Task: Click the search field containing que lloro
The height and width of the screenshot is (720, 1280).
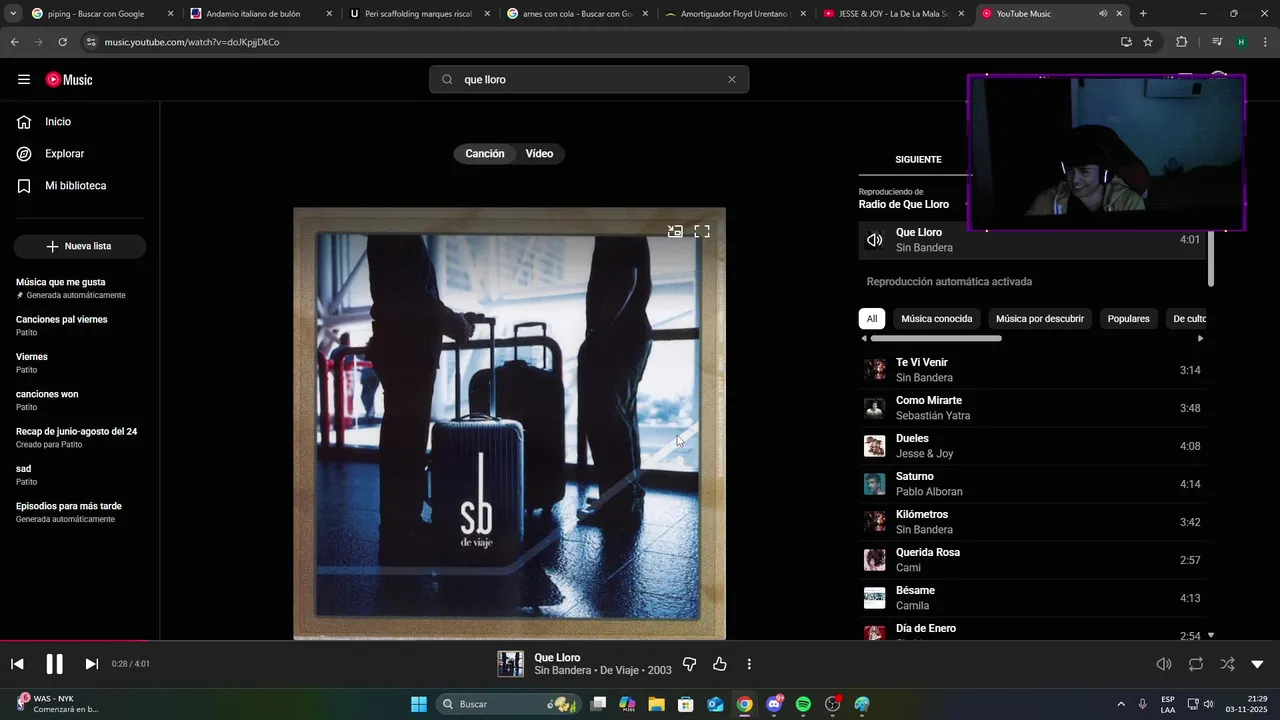Action: [x=590, y=80]
